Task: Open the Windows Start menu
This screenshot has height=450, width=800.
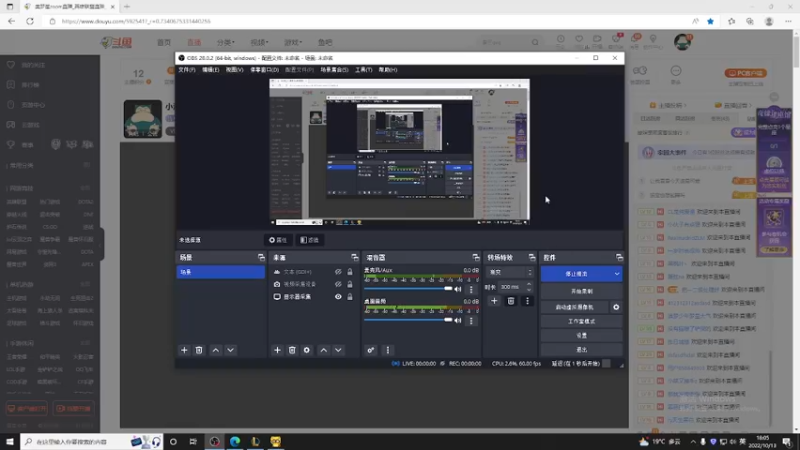Action: pos(10,441)
